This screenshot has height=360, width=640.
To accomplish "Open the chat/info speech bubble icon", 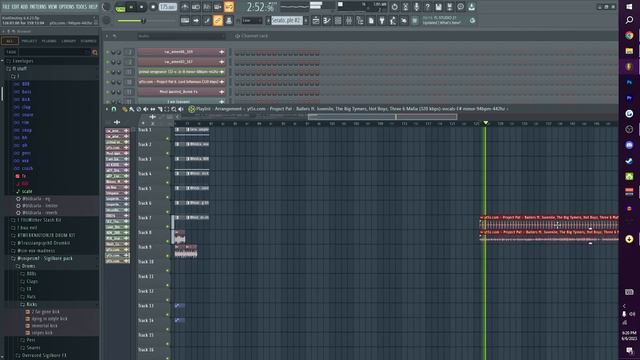I will click(460, 7).
